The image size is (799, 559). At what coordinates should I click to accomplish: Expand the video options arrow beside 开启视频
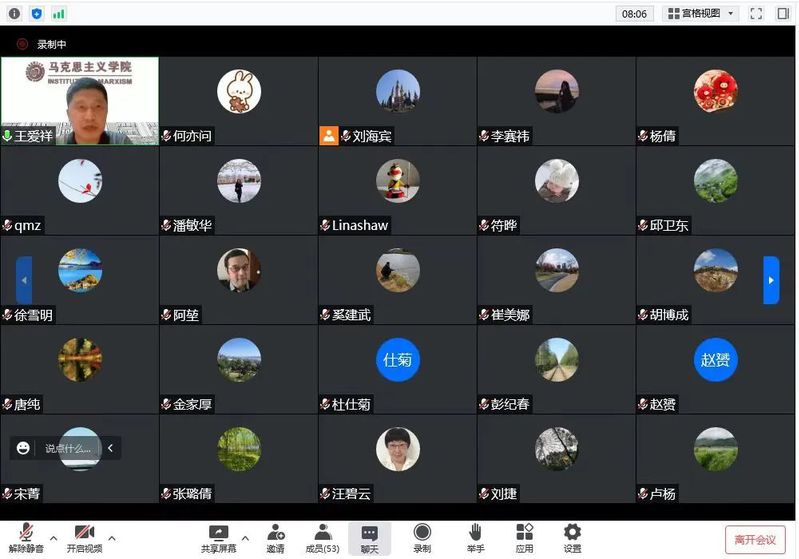point(112,537)
